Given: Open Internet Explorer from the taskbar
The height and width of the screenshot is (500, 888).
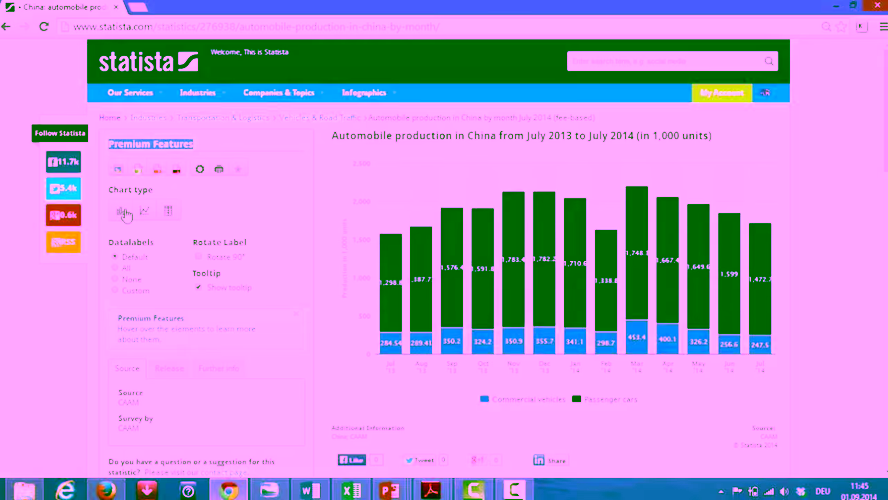Looking at the screenshot, I should 65,490.
